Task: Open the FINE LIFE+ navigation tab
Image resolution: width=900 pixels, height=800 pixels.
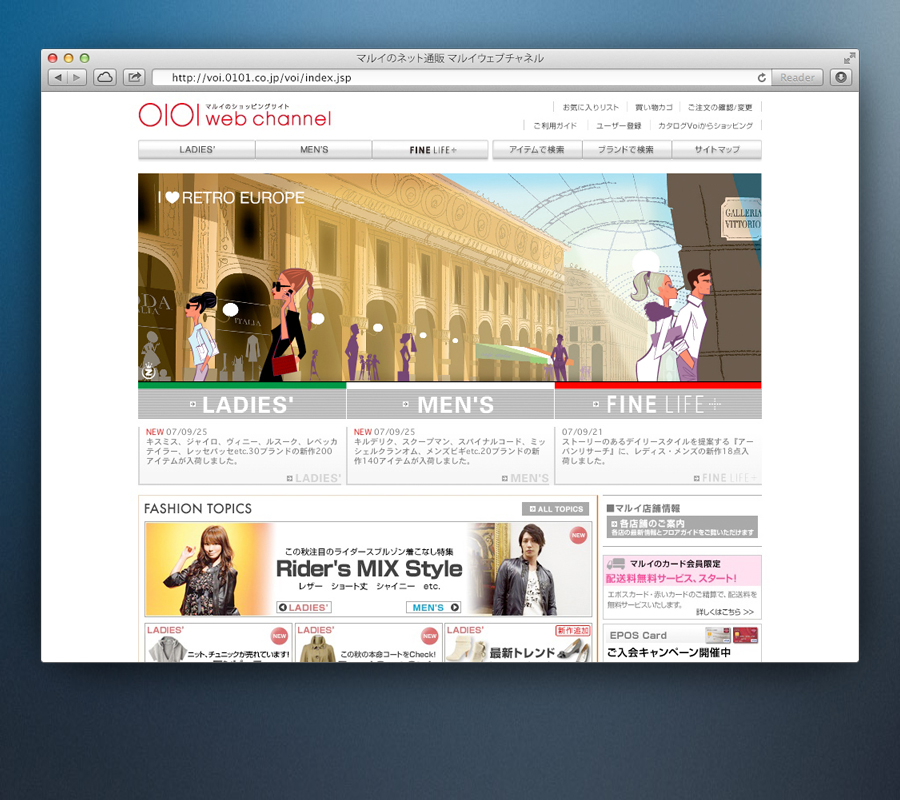Action: 431,150
